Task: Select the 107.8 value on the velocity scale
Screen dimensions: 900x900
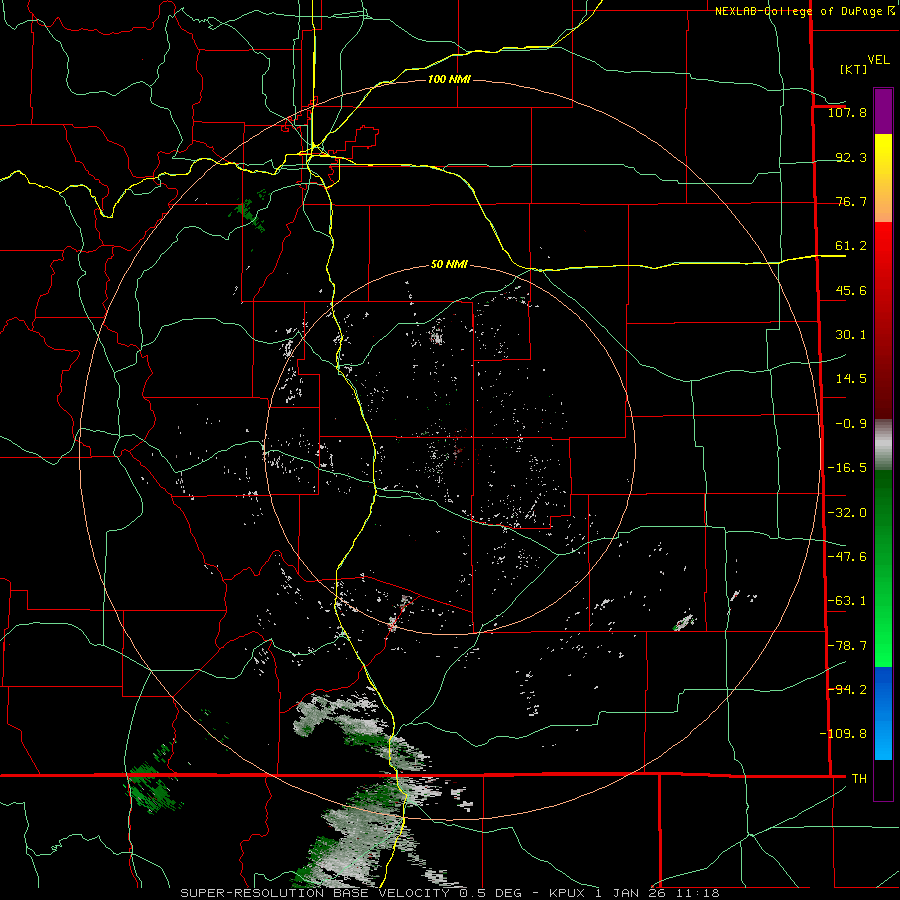Action: [x=847, y=112]
